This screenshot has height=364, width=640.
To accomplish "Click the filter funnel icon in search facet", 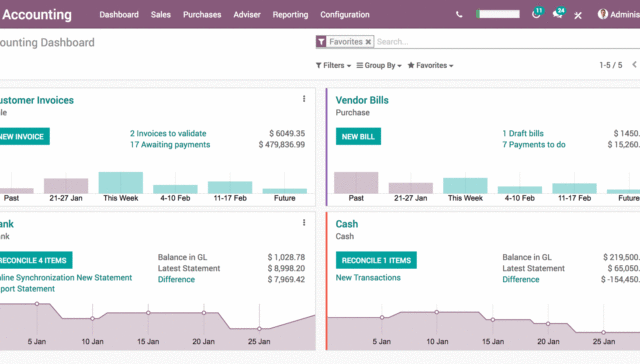I will click(x=321, y=42).
